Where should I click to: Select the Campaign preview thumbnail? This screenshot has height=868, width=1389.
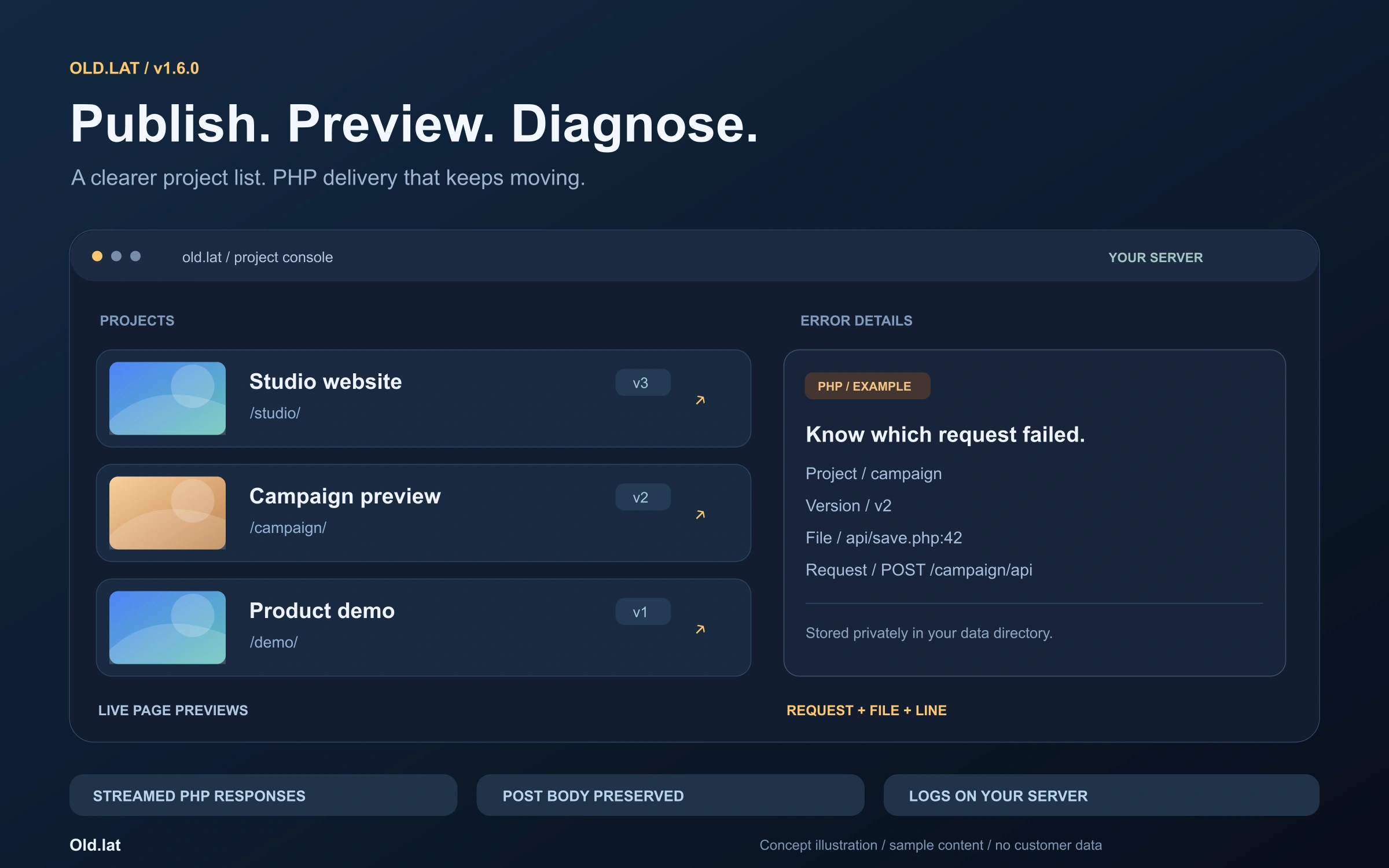click(x=167, y=513)
